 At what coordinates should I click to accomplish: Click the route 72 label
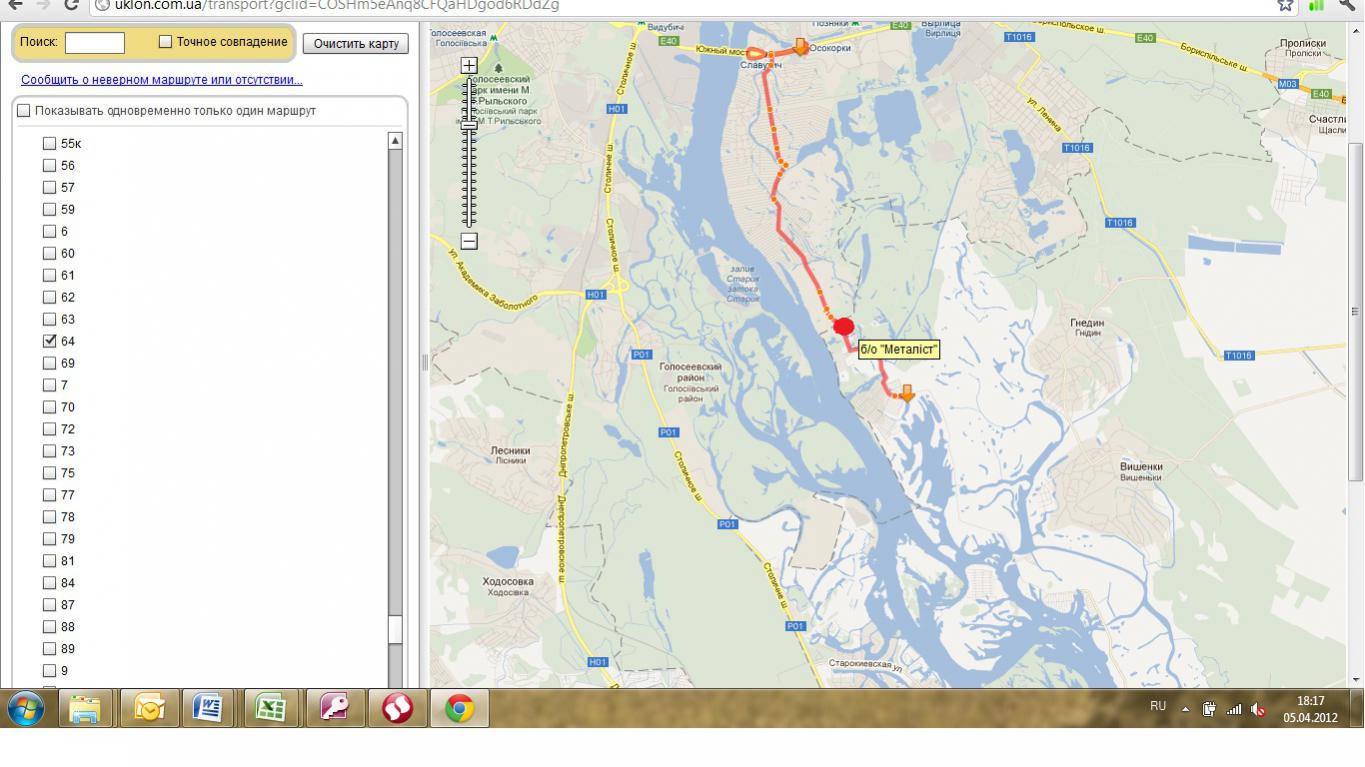coord(68,429)
